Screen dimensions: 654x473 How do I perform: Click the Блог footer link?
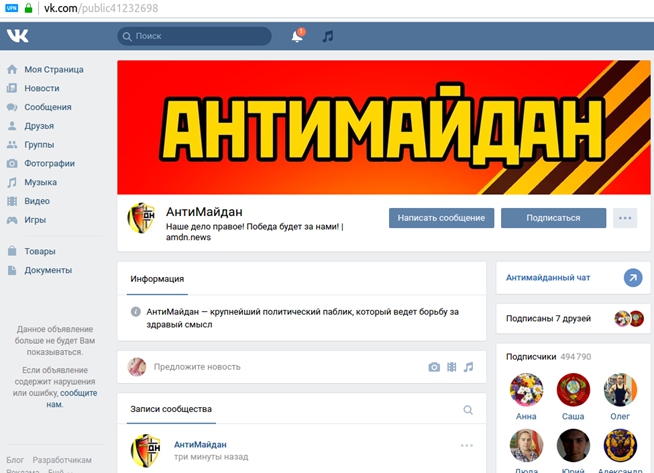[15, 460]
